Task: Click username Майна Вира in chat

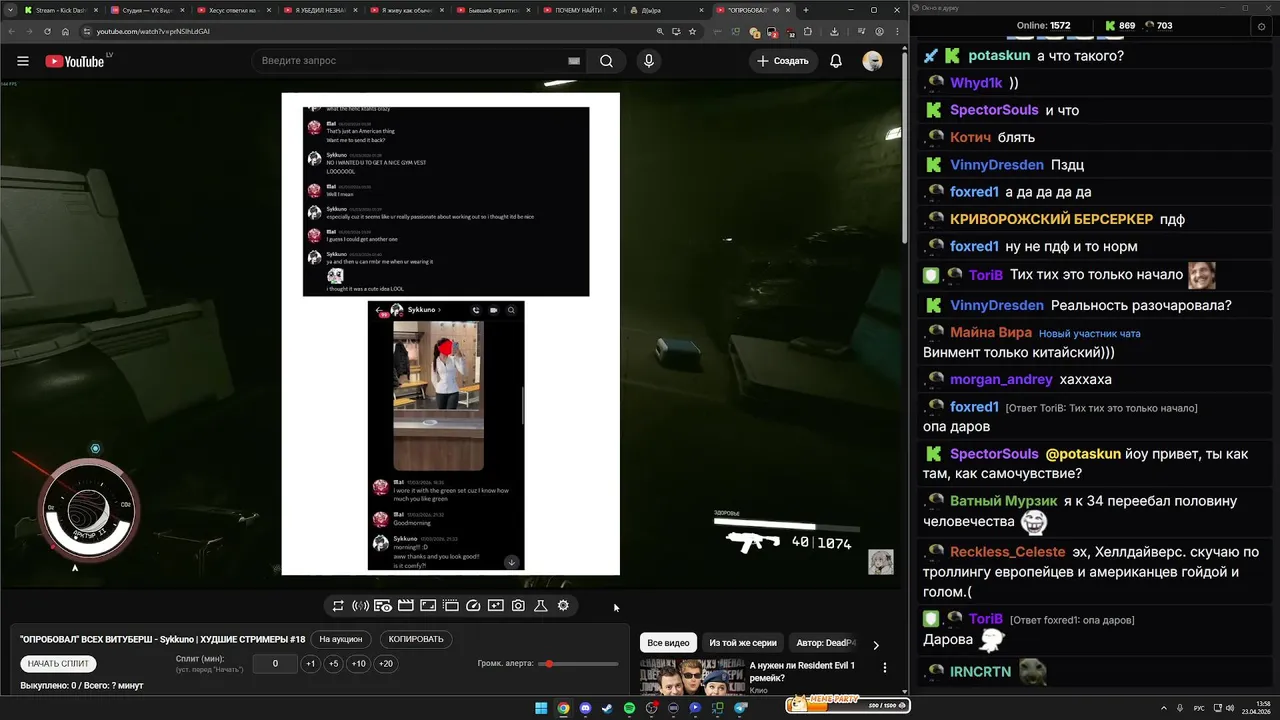Action: pos(990,332)
